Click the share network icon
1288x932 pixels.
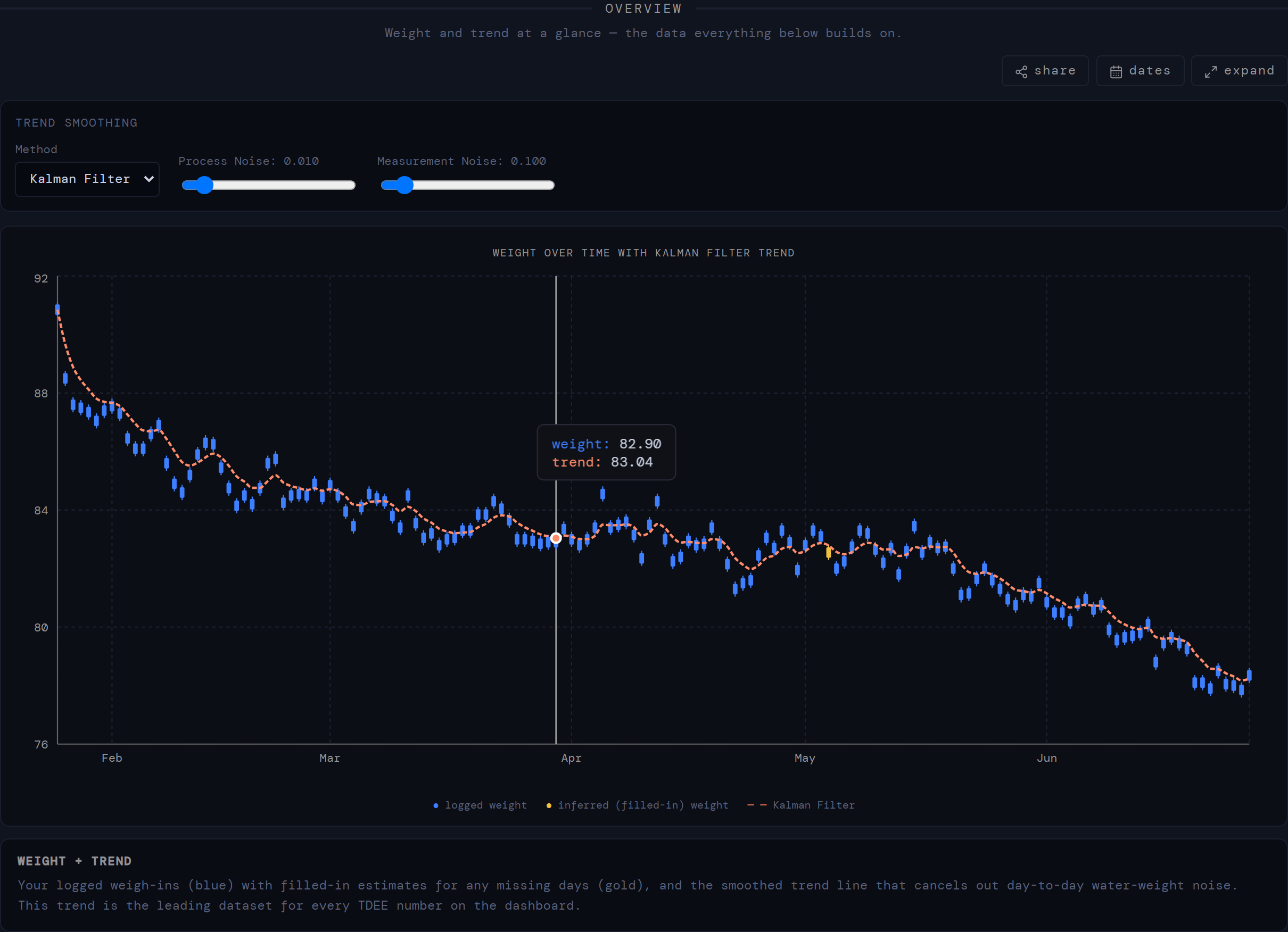[1021, 71]
